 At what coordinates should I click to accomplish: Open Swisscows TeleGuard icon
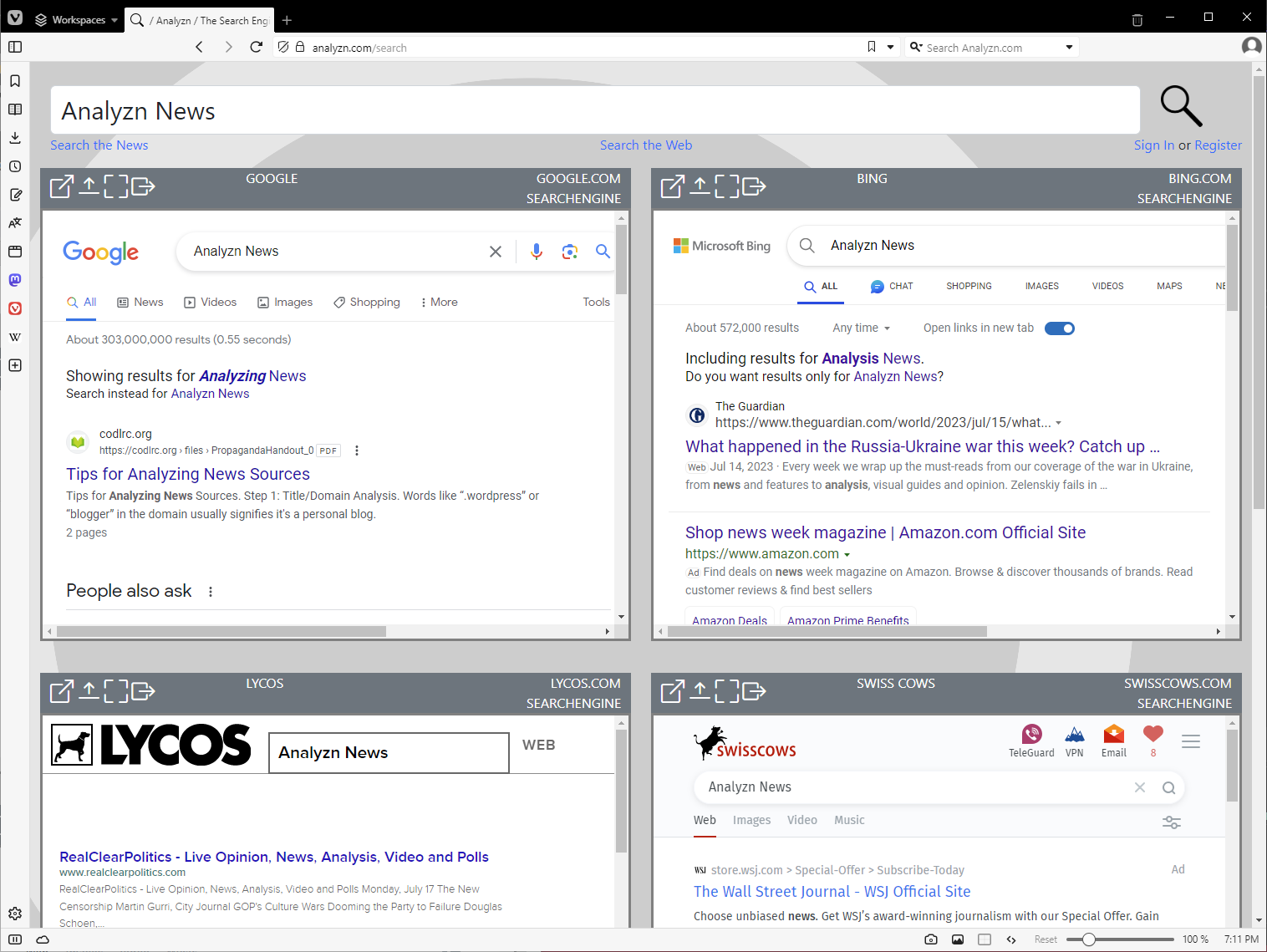click(1031, 741)
